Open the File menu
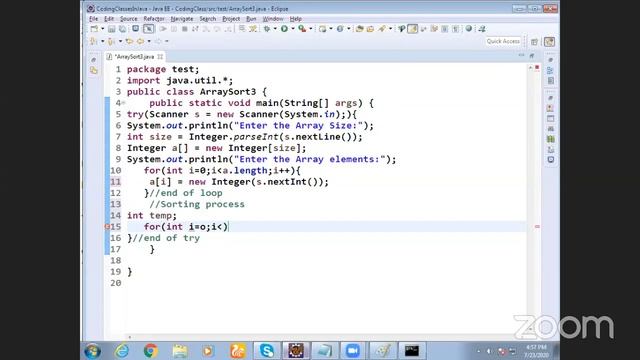This screenshot has width=640, height=360. coord(93,19)
